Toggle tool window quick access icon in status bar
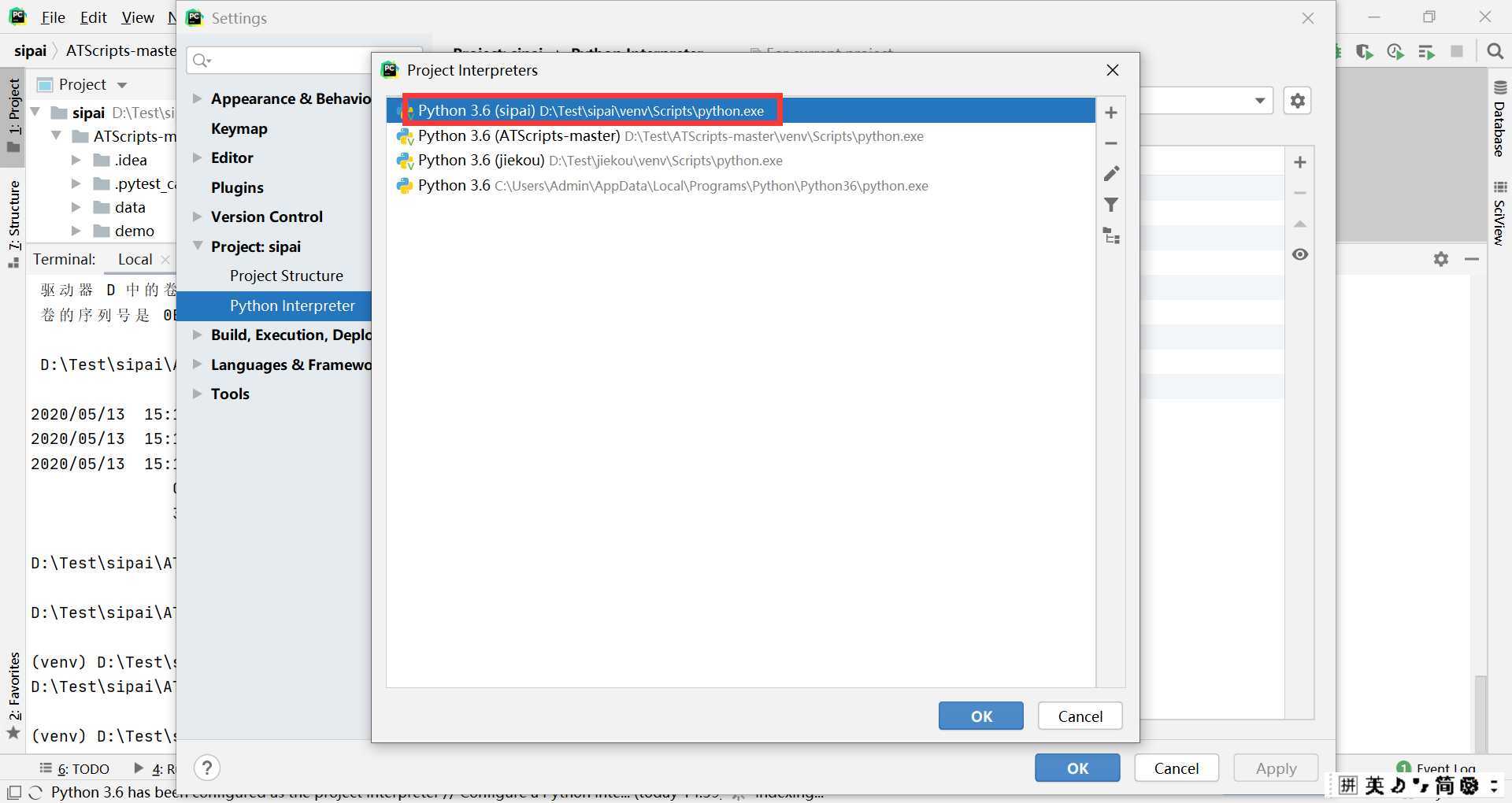The image size is (1512, 803). [x=13, y=792]
